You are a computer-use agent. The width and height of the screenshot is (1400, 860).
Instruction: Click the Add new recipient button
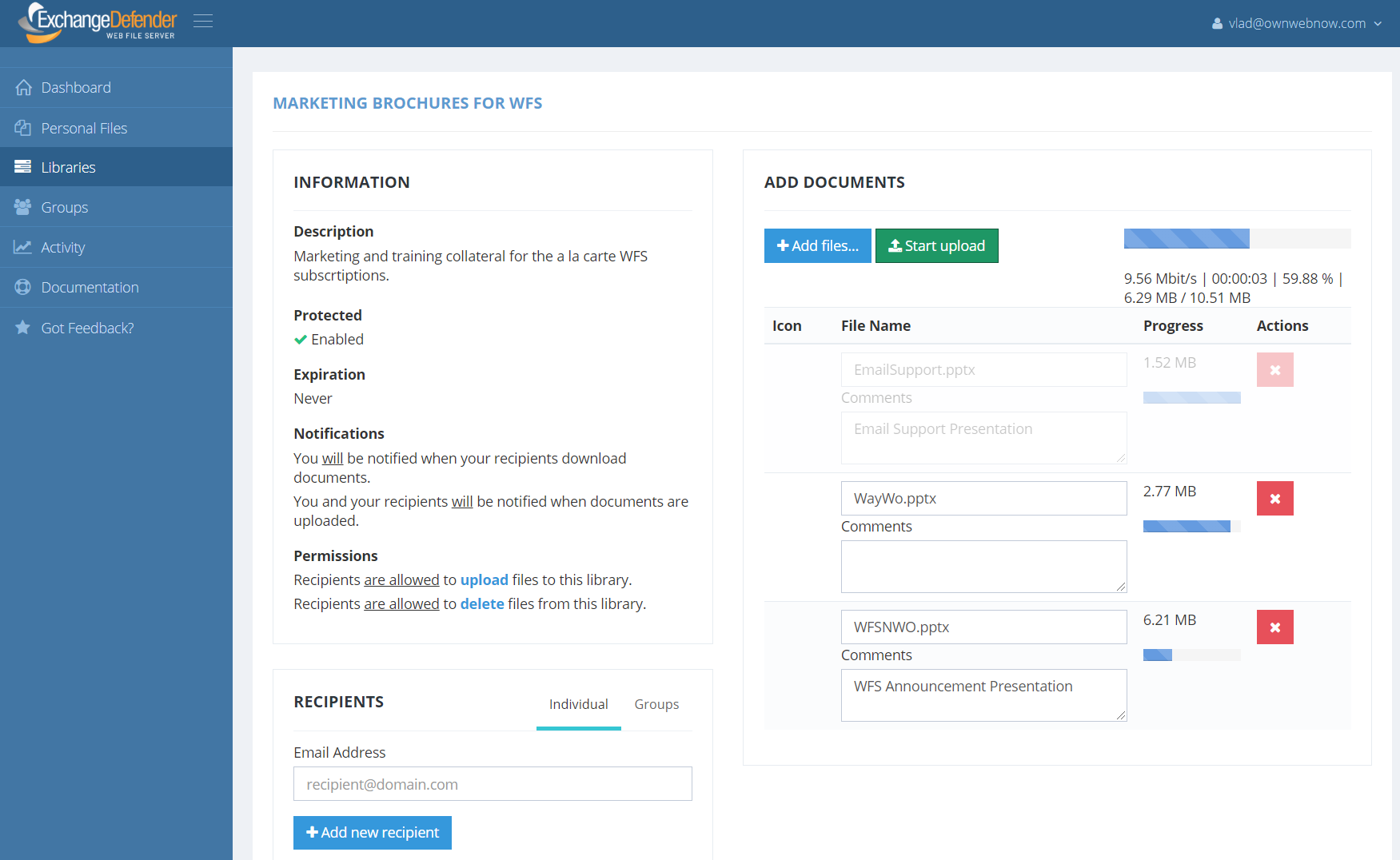pos(372,832)
